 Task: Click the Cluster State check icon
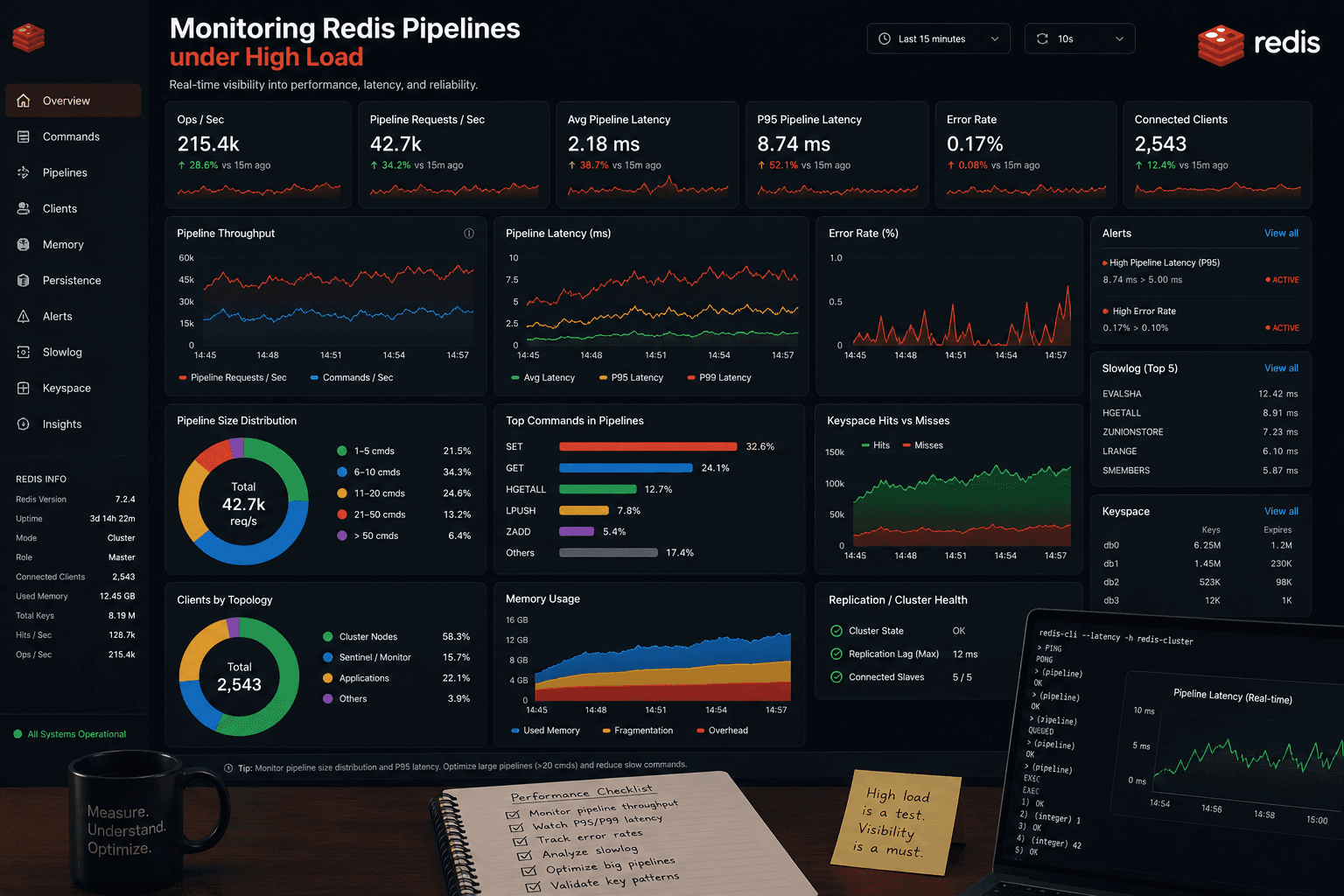pos(836,631)
